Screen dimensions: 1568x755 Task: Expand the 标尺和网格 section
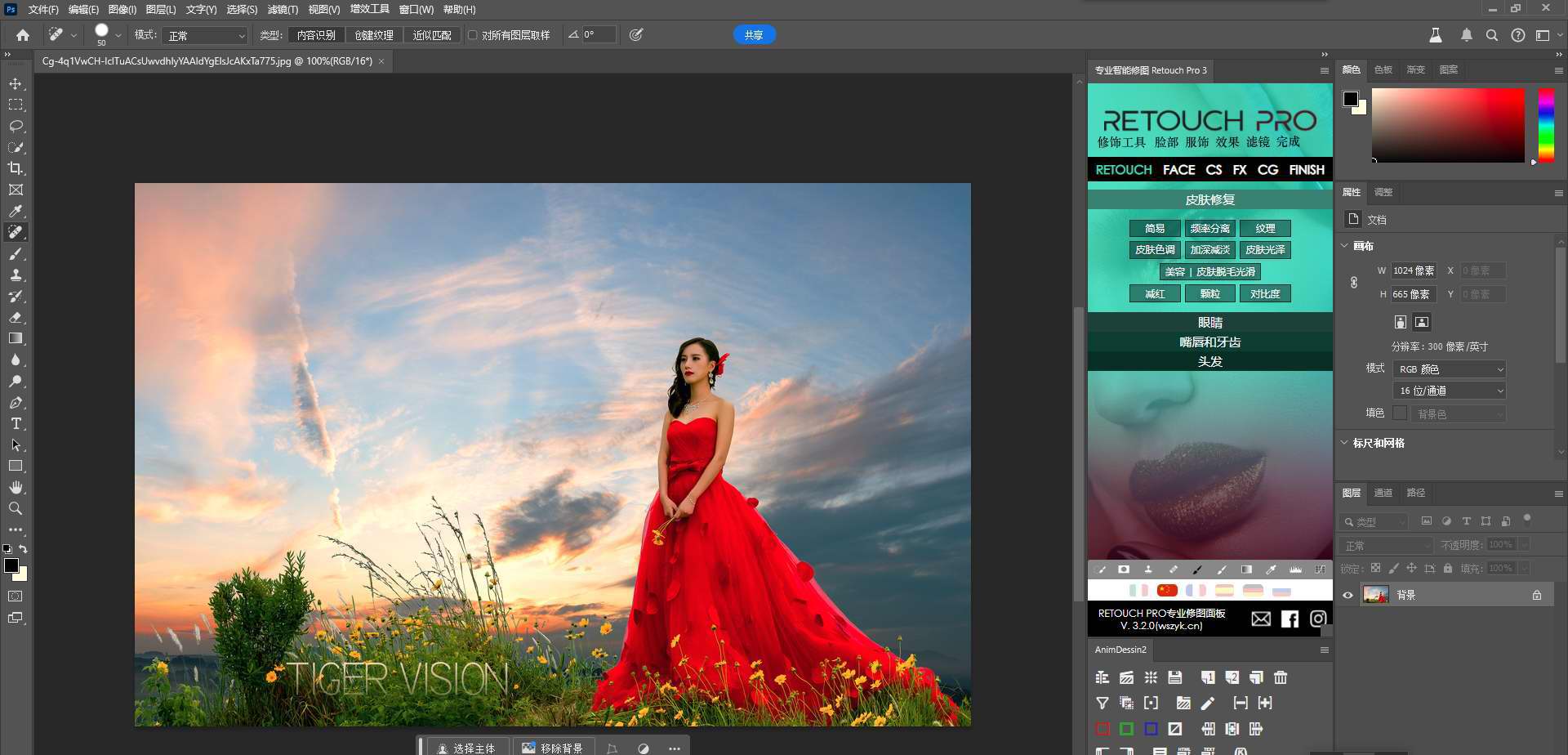pyautogui.click(x=1345, y=442)
